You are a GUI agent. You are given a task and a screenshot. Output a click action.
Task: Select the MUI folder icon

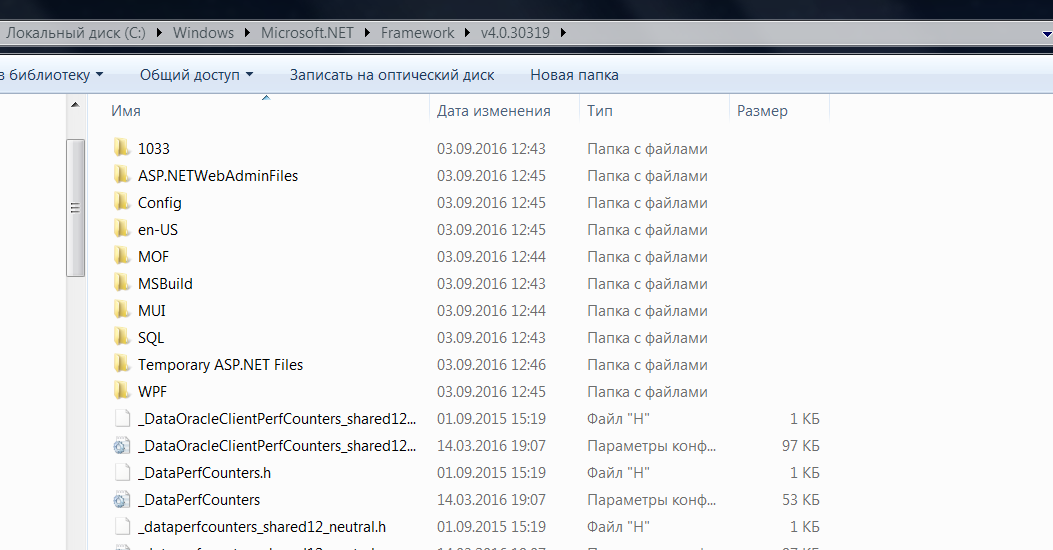(122, 310)
